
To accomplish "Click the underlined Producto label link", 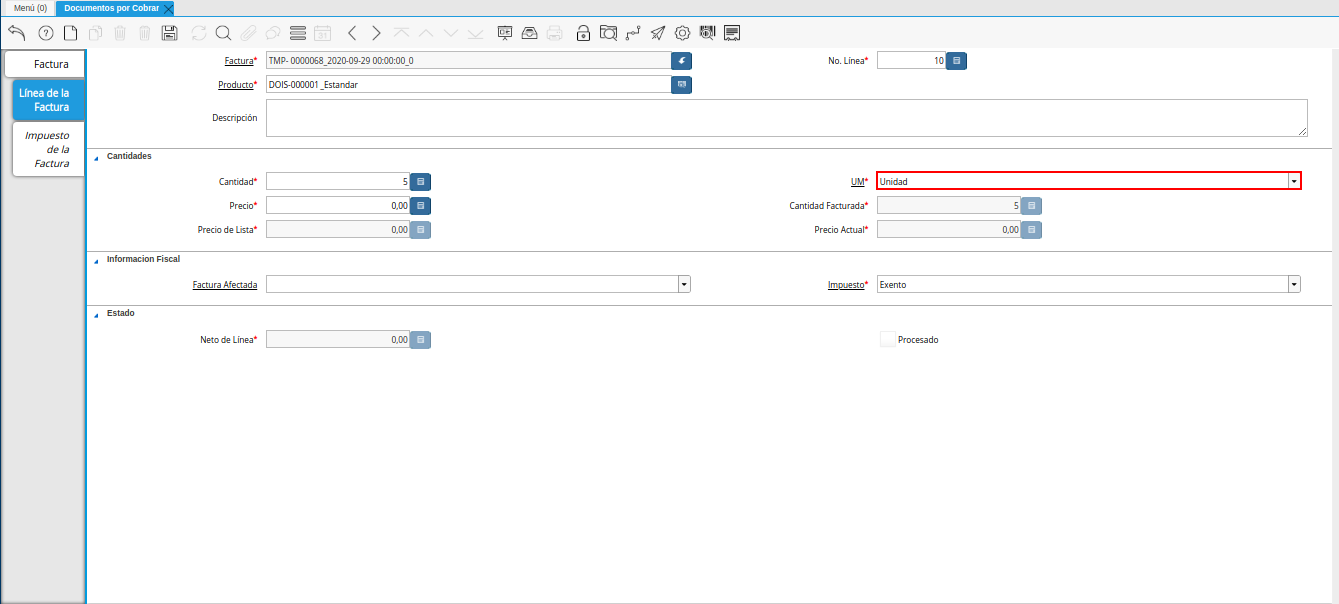I will [236, 85].
